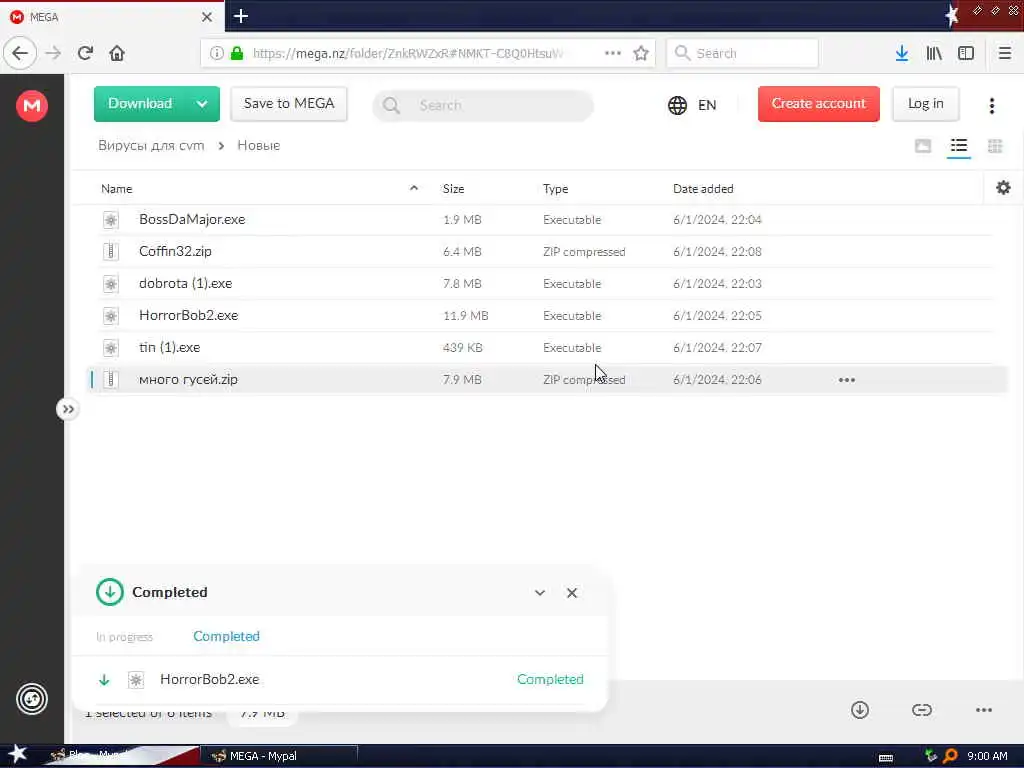Close the Completed transfers panel
This screenshot has width=1024, height=768.
coord(571,593)
